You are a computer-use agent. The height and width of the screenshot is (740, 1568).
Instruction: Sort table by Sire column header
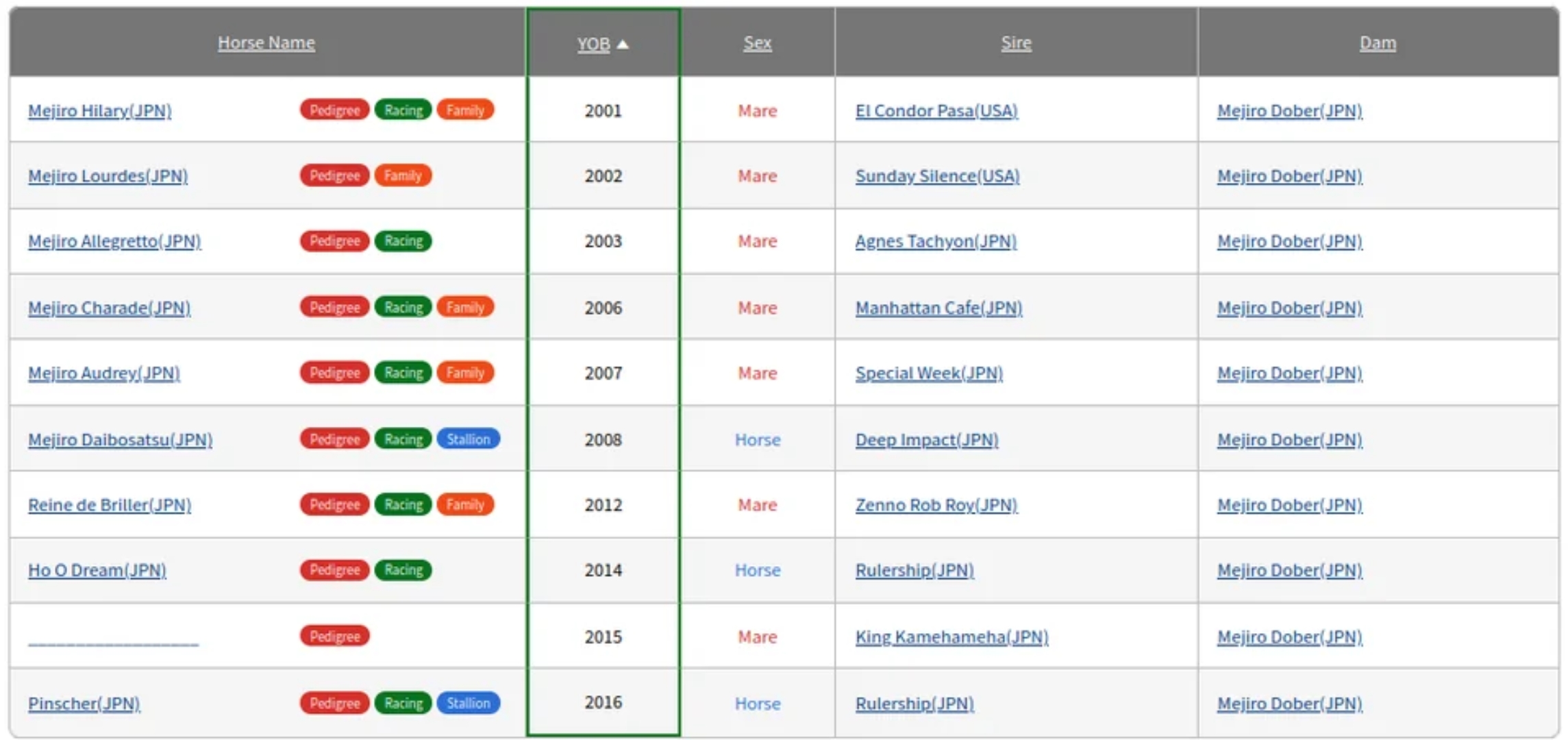click(x=1016, y=42)
